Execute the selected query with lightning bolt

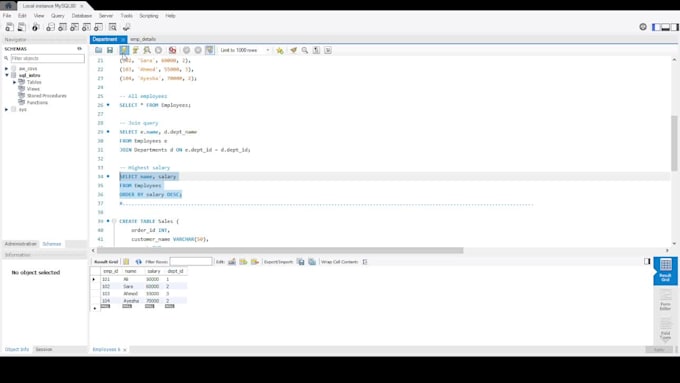pyautogui.click(x=124, y=50)
